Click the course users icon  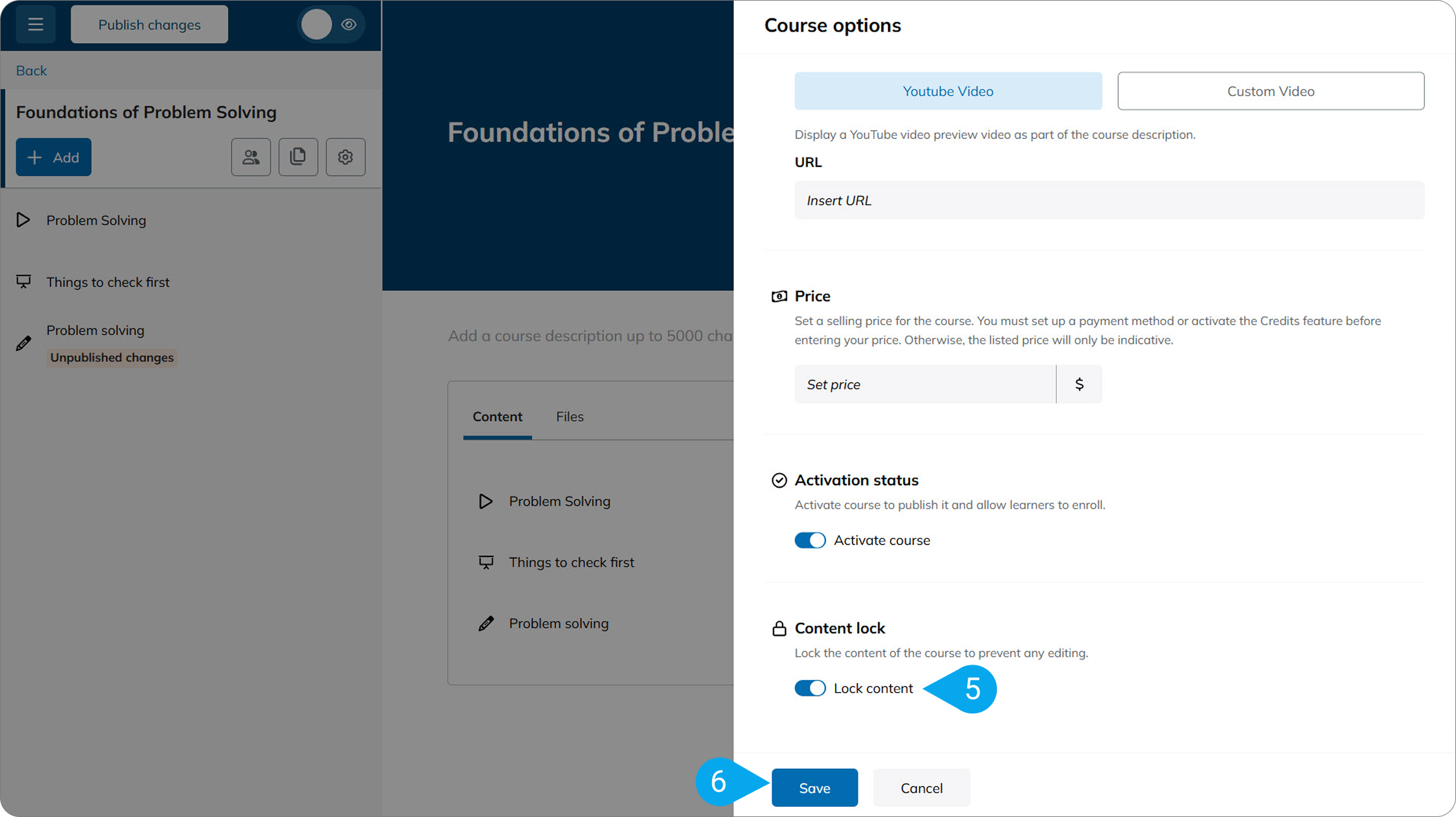(251, 157)
